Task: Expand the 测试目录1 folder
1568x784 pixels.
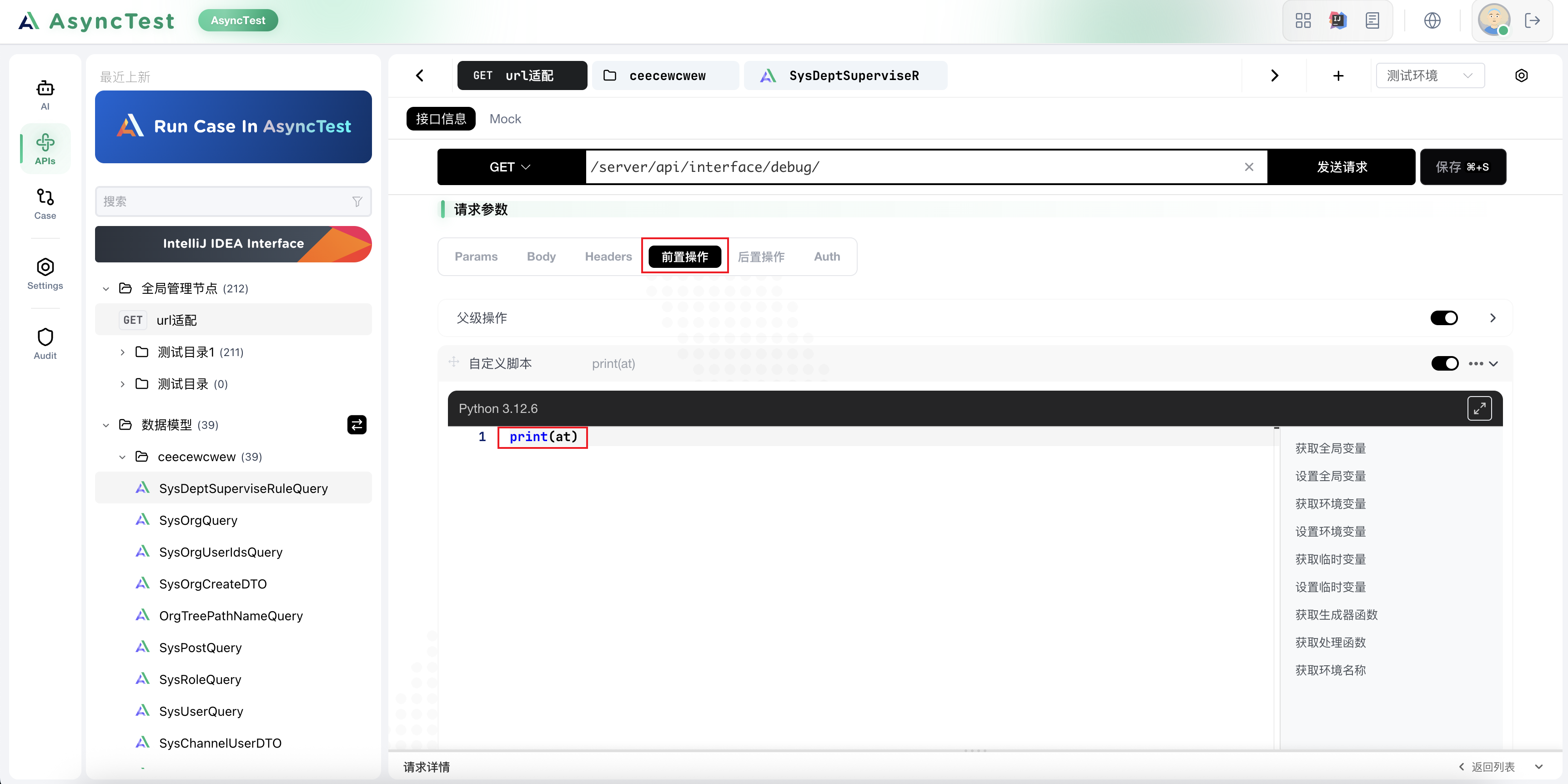Action: point(122,352)
